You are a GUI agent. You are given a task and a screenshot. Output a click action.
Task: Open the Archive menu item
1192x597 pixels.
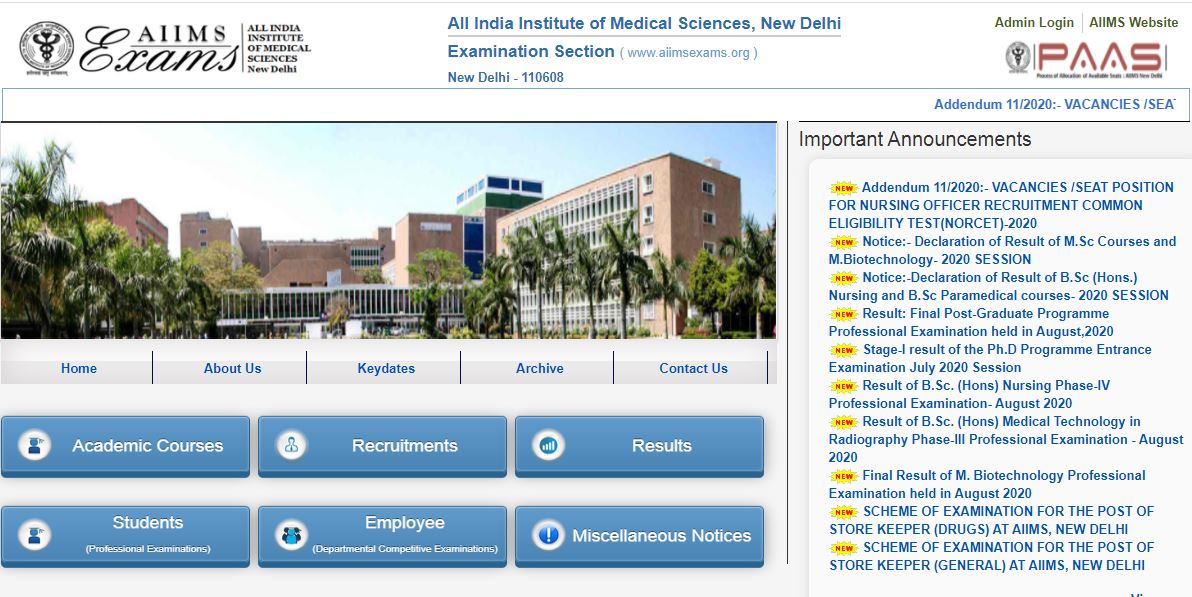[x=540, y=368]
